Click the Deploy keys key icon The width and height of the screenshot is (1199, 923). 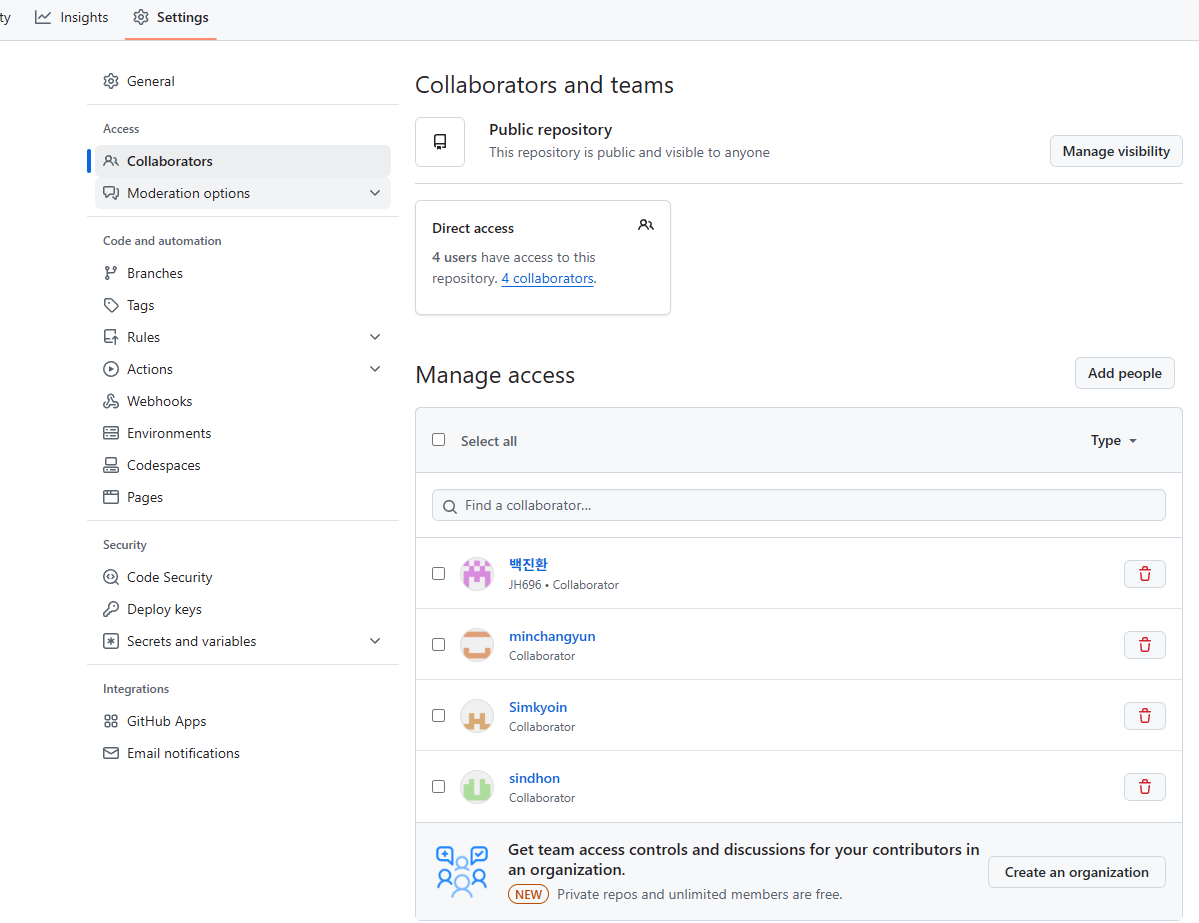point(111,609)
